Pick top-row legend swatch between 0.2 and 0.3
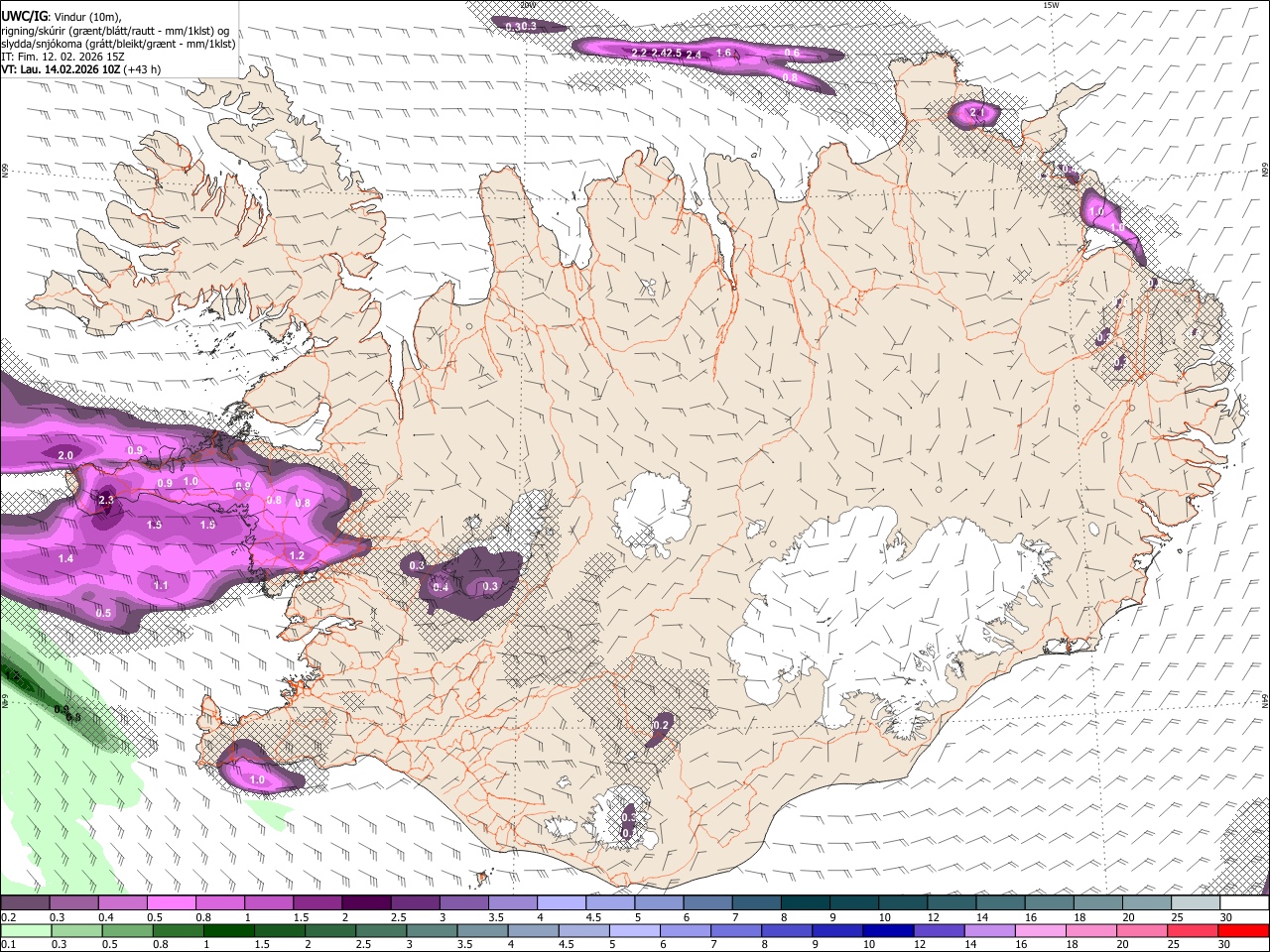 tap(25, 902)
